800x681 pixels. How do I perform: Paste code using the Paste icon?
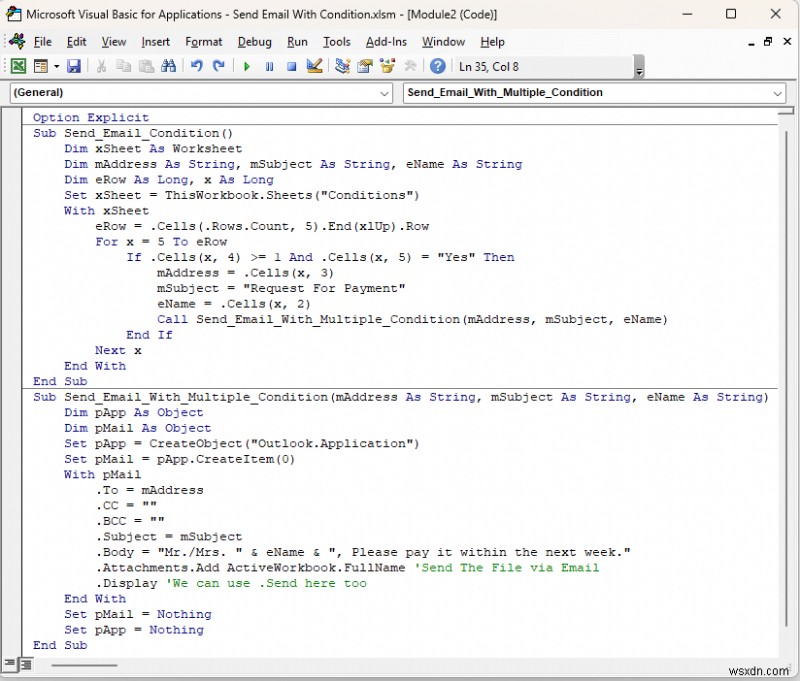pyautogui.click(x=145, y=66)
